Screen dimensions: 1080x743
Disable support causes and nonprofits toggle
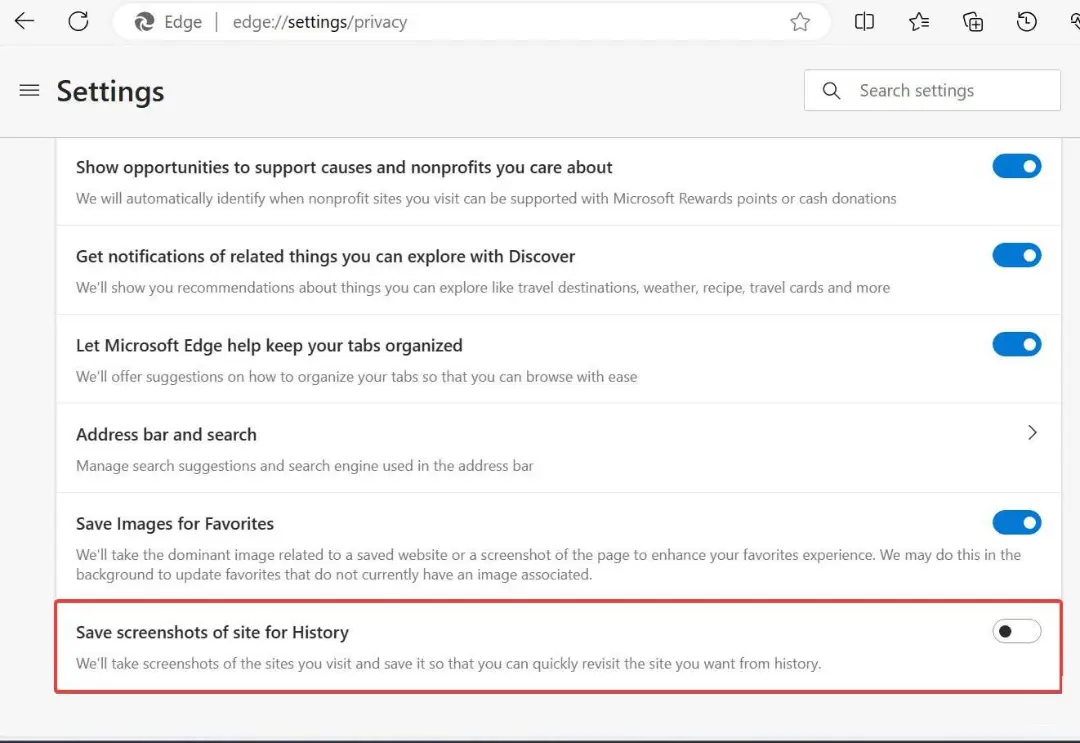[x=1017, y=167]
